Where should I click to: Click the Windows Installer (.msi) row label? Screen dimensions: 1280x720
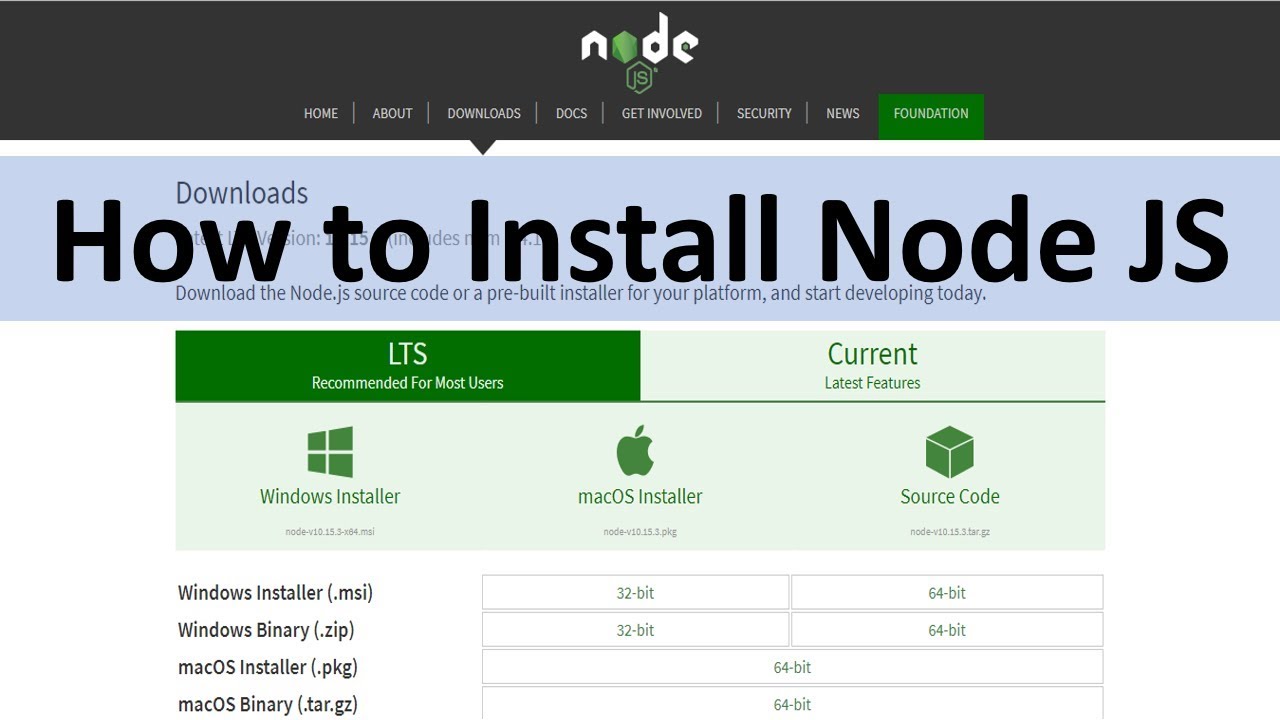point(275,593)
